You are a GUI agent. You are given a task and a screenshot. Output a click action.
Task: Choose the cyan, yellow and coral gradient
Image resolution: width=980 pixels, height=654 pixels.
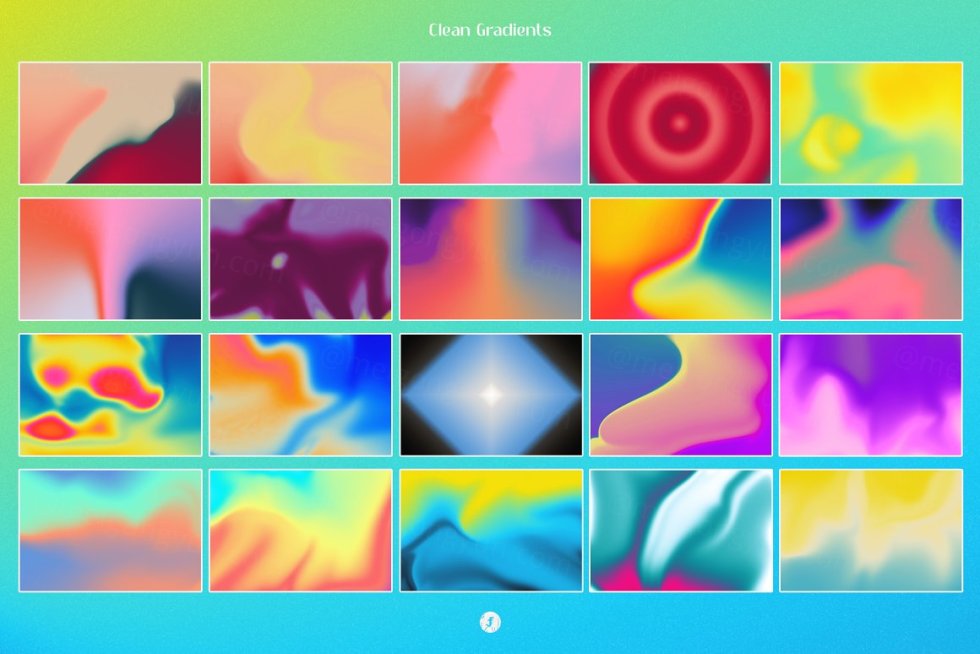300,531
